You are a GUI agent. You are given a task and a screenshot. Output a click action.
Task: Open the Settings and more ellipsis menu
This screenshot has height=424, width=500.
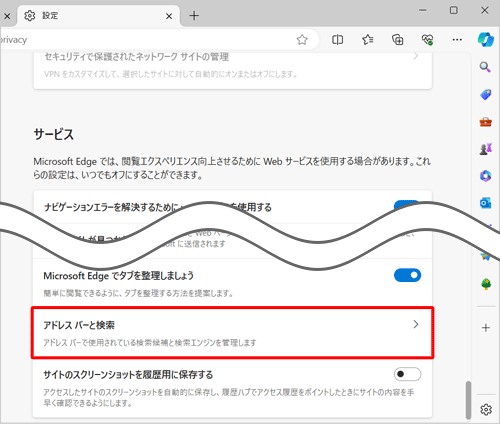tap(457, 40)
